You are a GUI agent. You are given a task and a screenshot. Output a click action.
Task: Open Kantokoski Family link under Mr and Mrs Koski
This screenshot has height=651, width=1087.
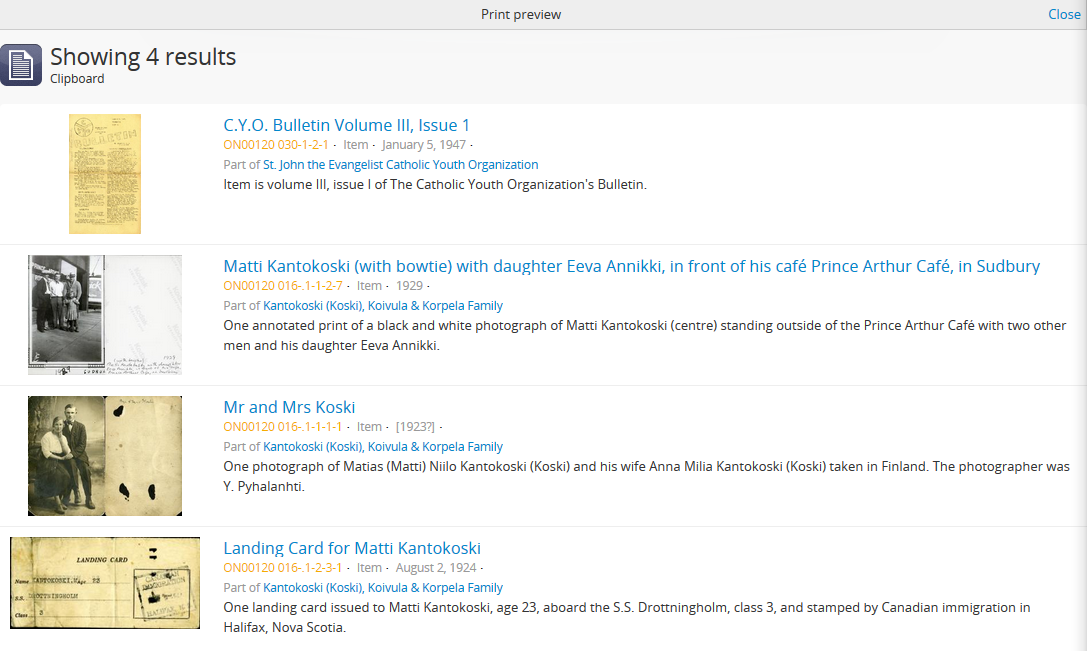(x=383, y=447)
